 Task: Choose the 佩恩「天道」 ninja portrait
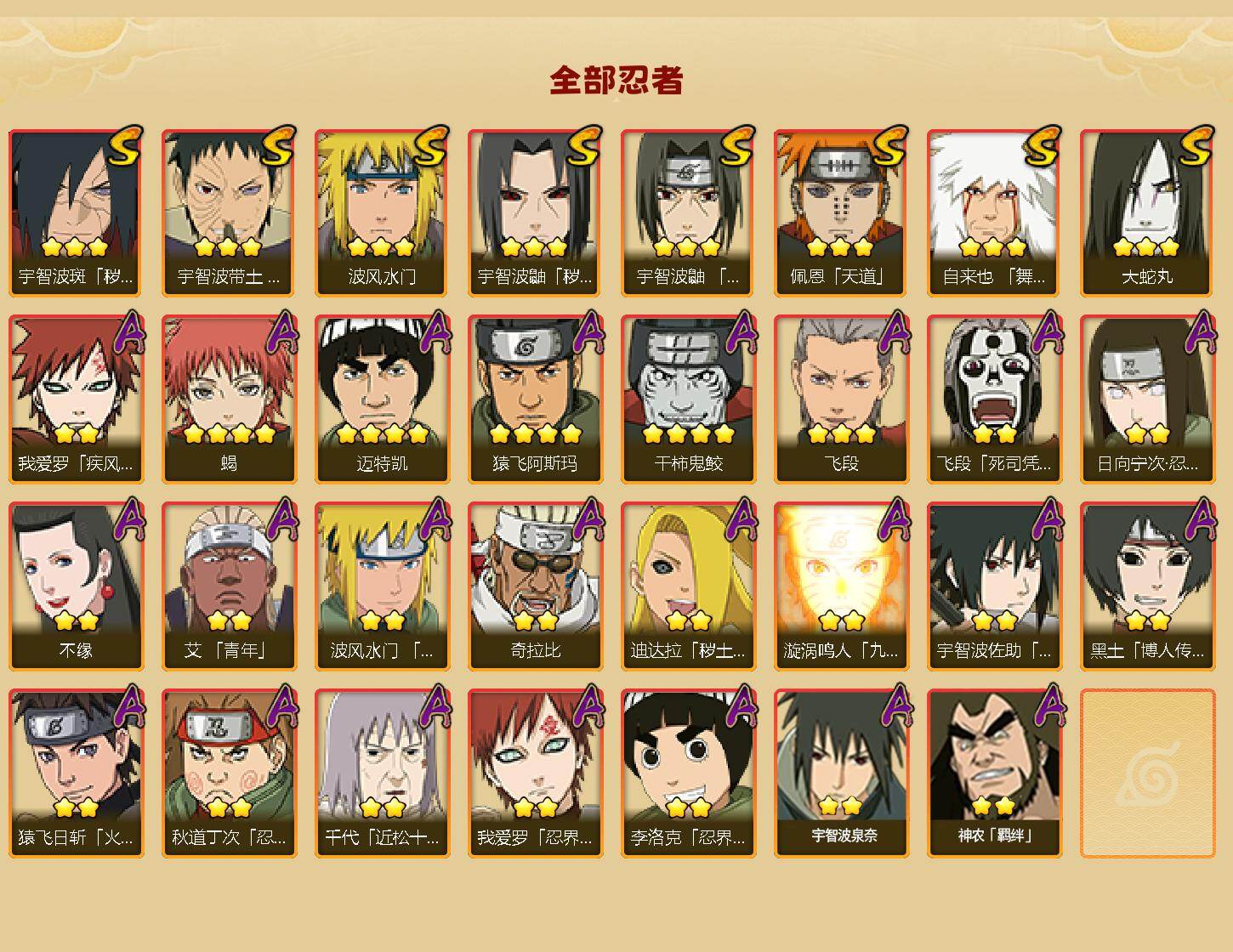(x=841, y=212)
